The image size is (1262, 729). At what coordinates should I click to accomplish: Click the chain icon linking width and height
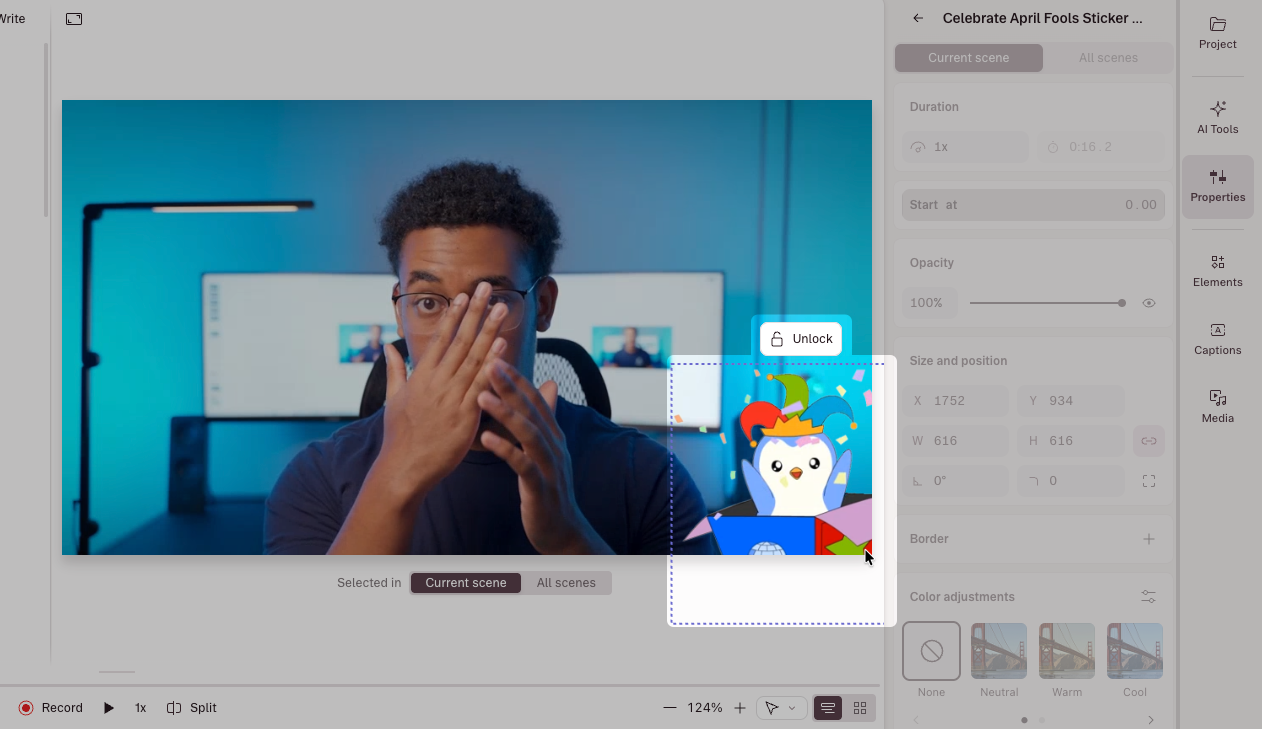1148,440
